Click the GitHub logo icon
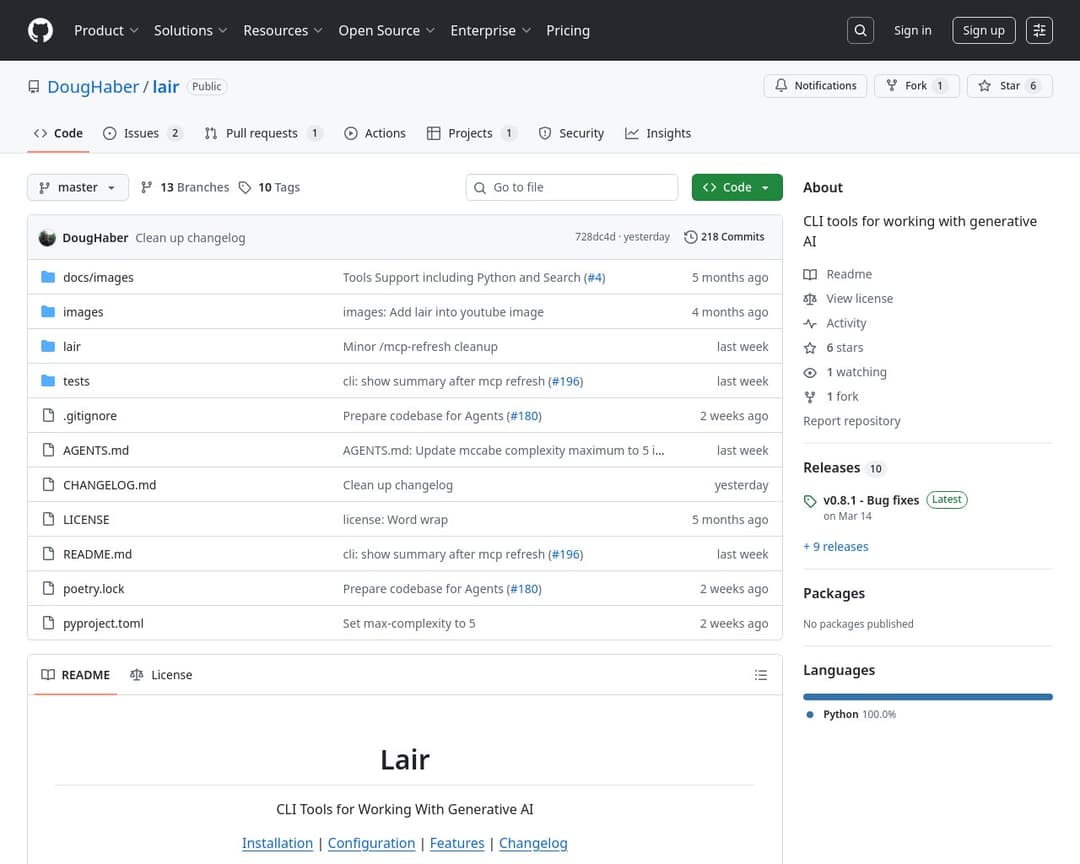The height and width of the screenshot is (864, 1080). click(40, 30)
